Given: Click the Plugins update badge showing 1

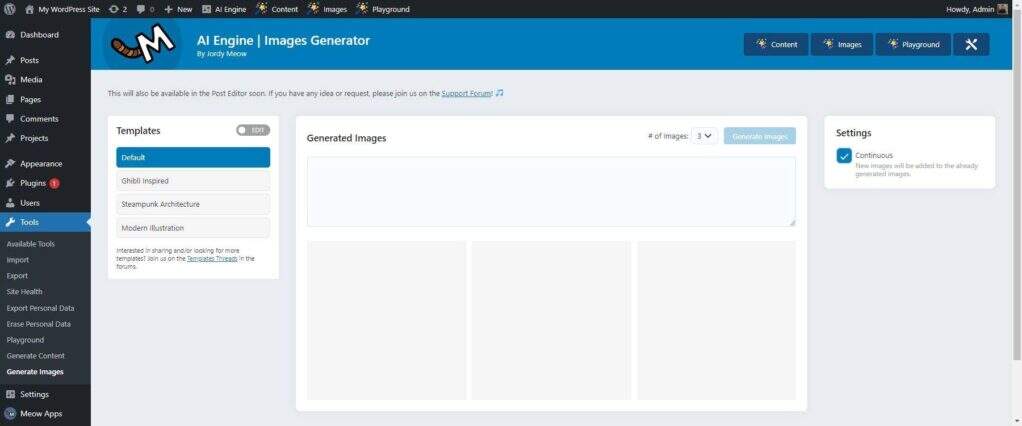Looking at the screenshot, I should 54,184.
